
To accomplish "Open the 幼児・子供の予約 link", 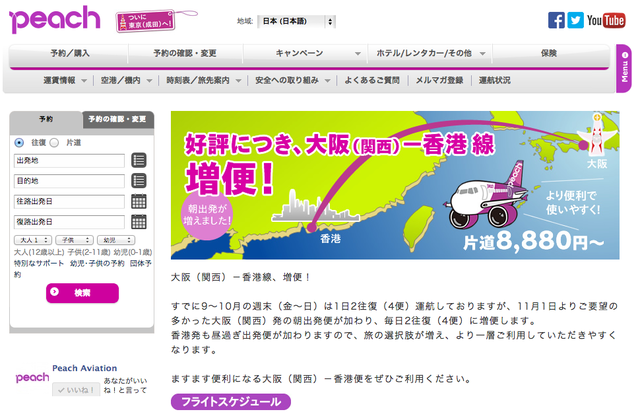I will coord(97,263).
